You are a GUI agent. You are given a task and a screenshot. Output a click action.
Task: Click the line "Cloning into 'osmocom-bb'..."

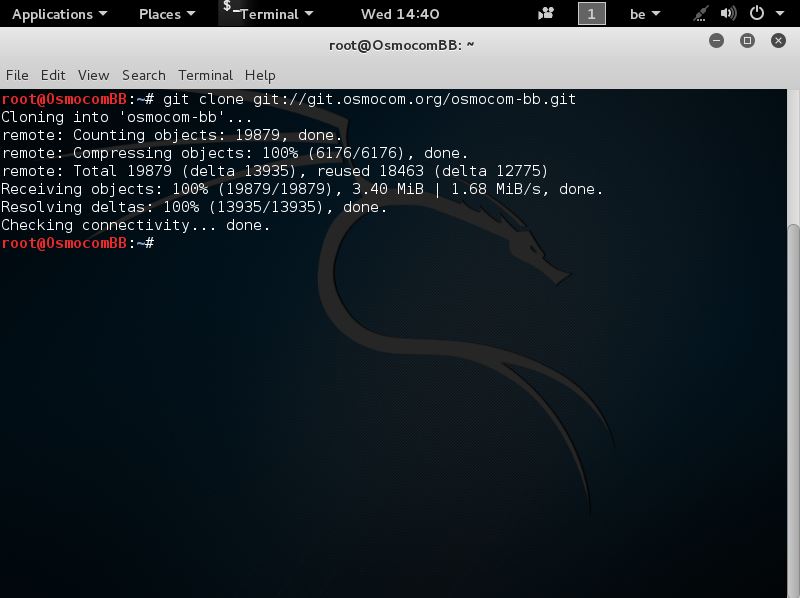tap(127, 117)
